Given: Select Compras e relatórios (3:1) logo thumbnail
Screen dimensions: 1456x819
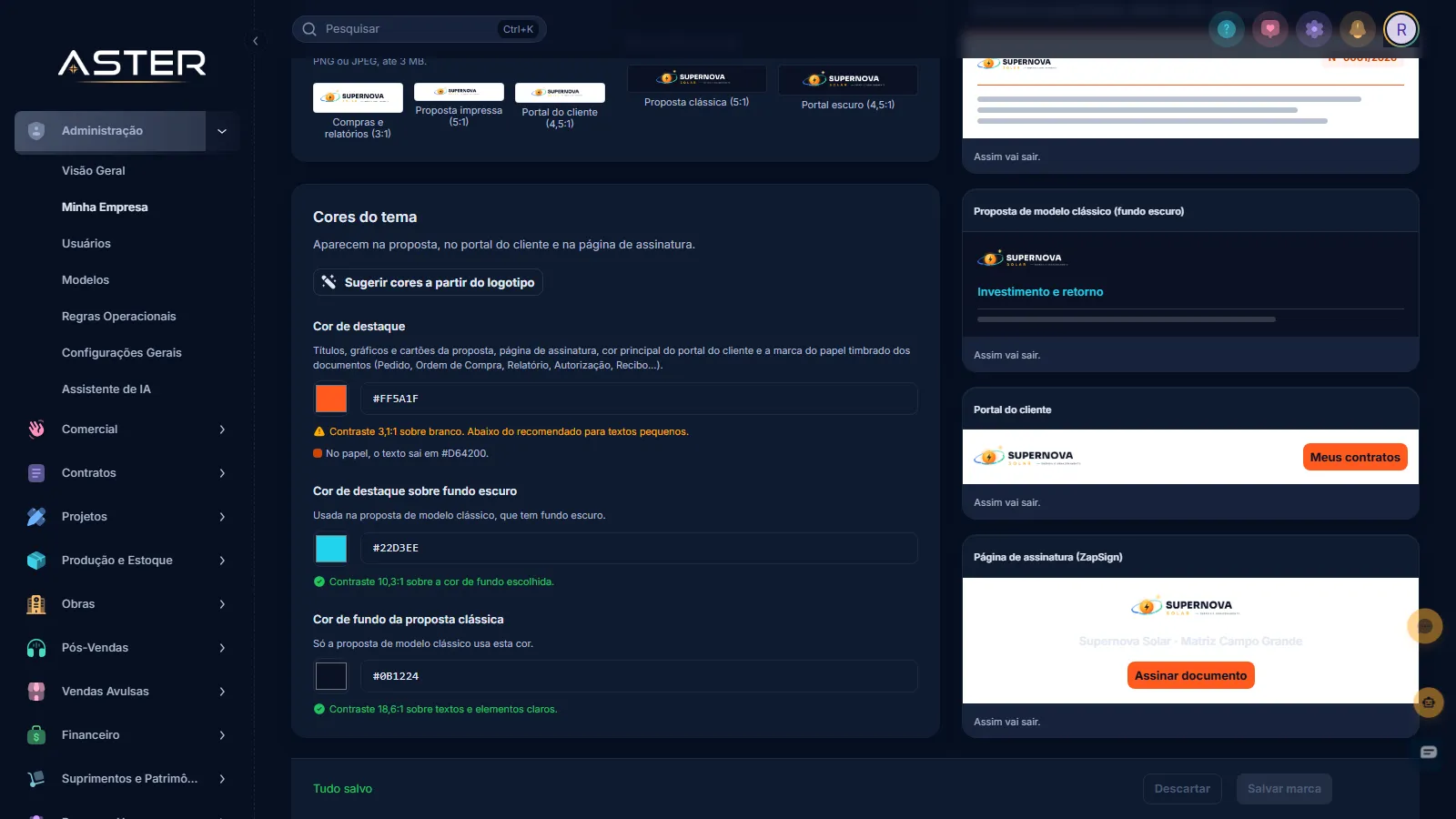Looking at the screenshot, I should [x=358, y=97].
